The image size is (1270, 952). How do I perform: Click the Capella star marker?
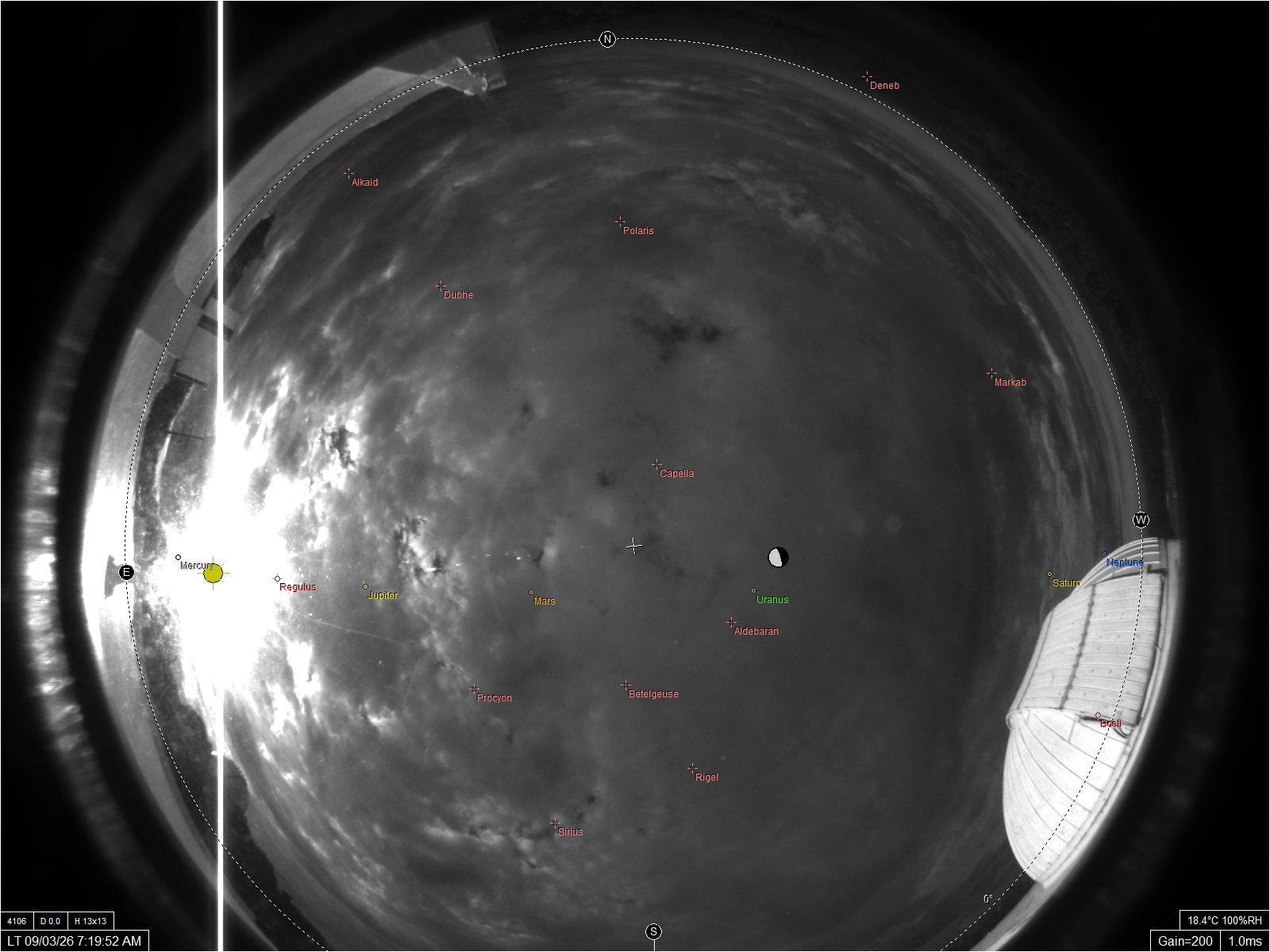point(657,464)
